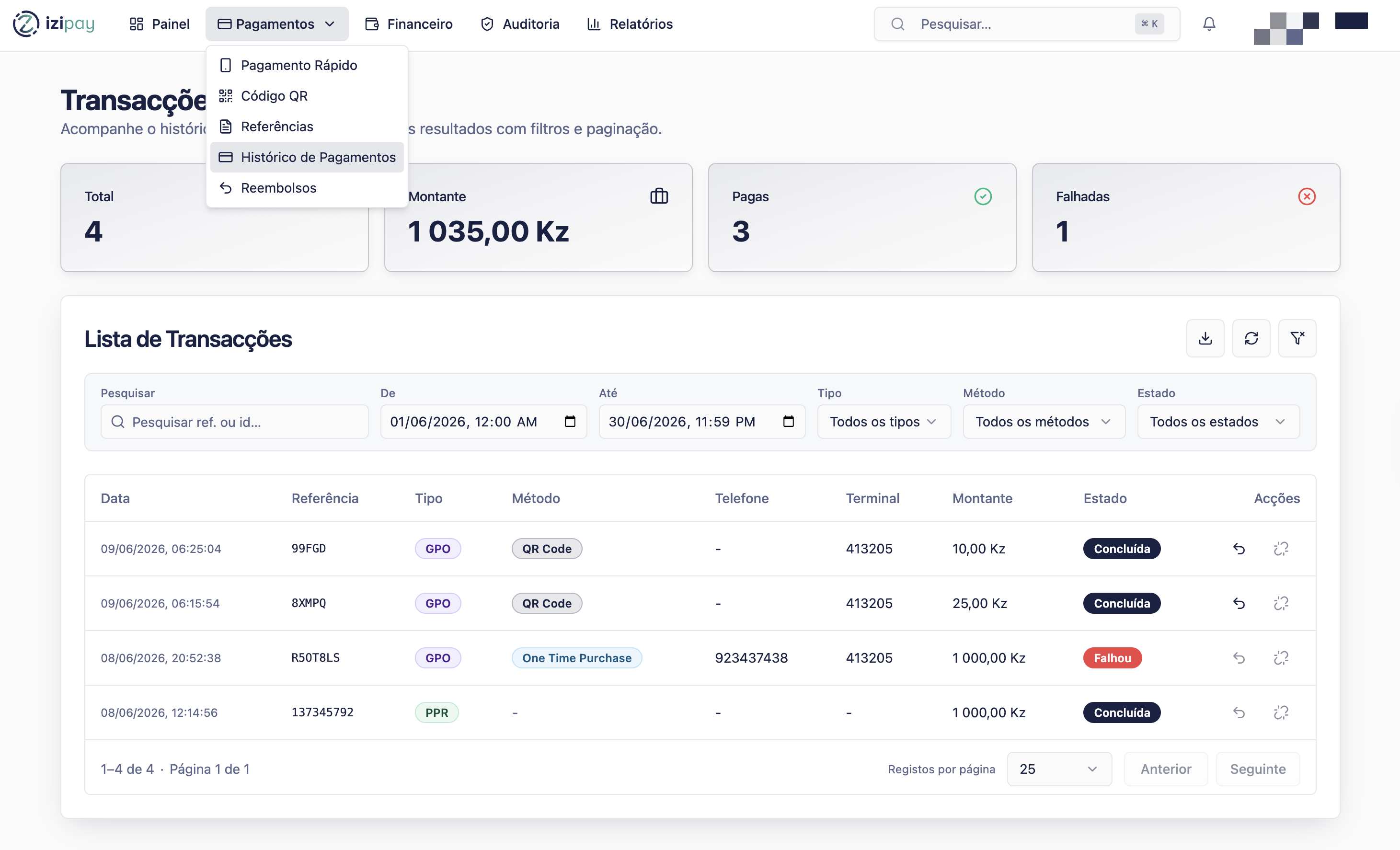Image resolution: width=1400 pixels, height=850 pixels.
Task: Click the Até date field
Action: point(702,422)
